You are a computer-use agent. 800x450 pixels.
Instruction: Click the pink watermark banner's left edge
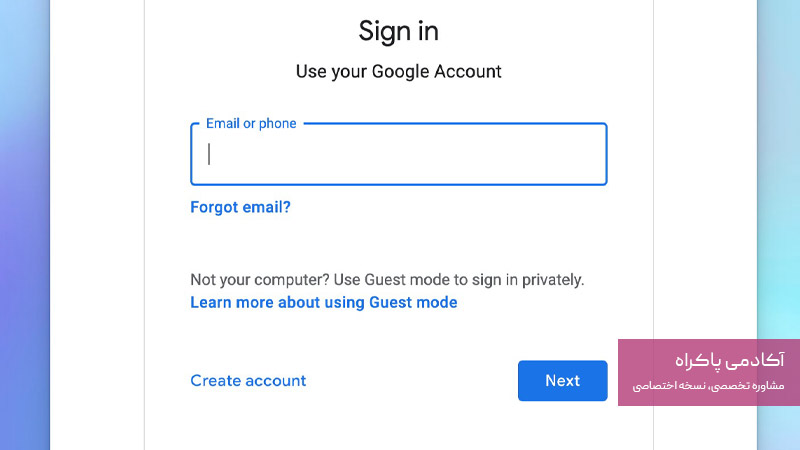pos(622,372)
